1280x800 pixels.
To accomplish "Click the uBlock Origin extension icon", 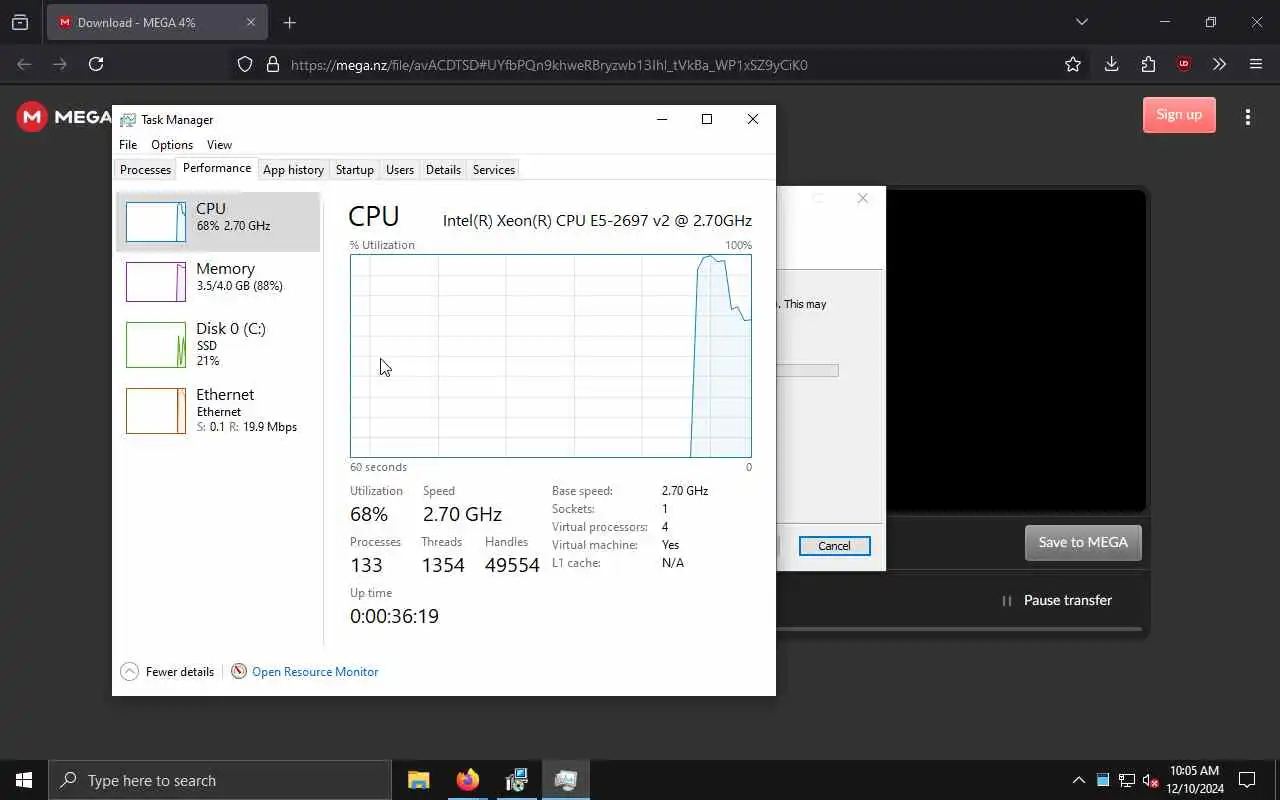I will (1184, 64).
